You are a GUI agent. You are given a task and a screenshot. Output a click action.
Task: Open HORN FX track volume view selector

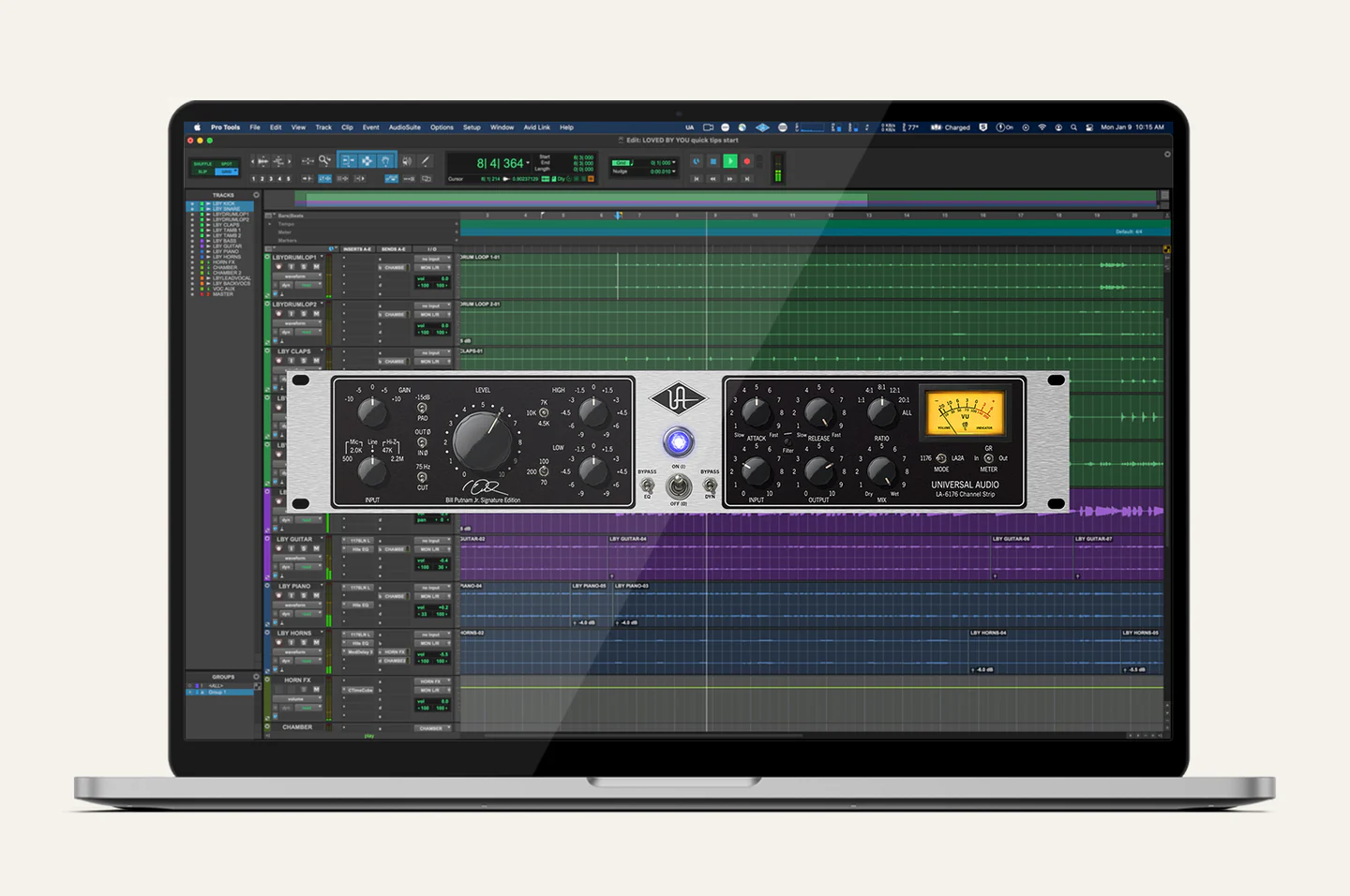pyautogui.click(x=298, y=699)
